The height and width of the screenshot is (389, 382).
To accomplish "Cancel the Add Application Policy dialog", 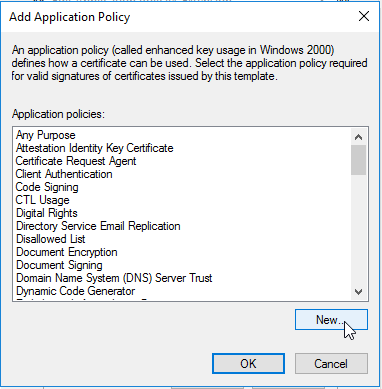I will tap(331, 364).
